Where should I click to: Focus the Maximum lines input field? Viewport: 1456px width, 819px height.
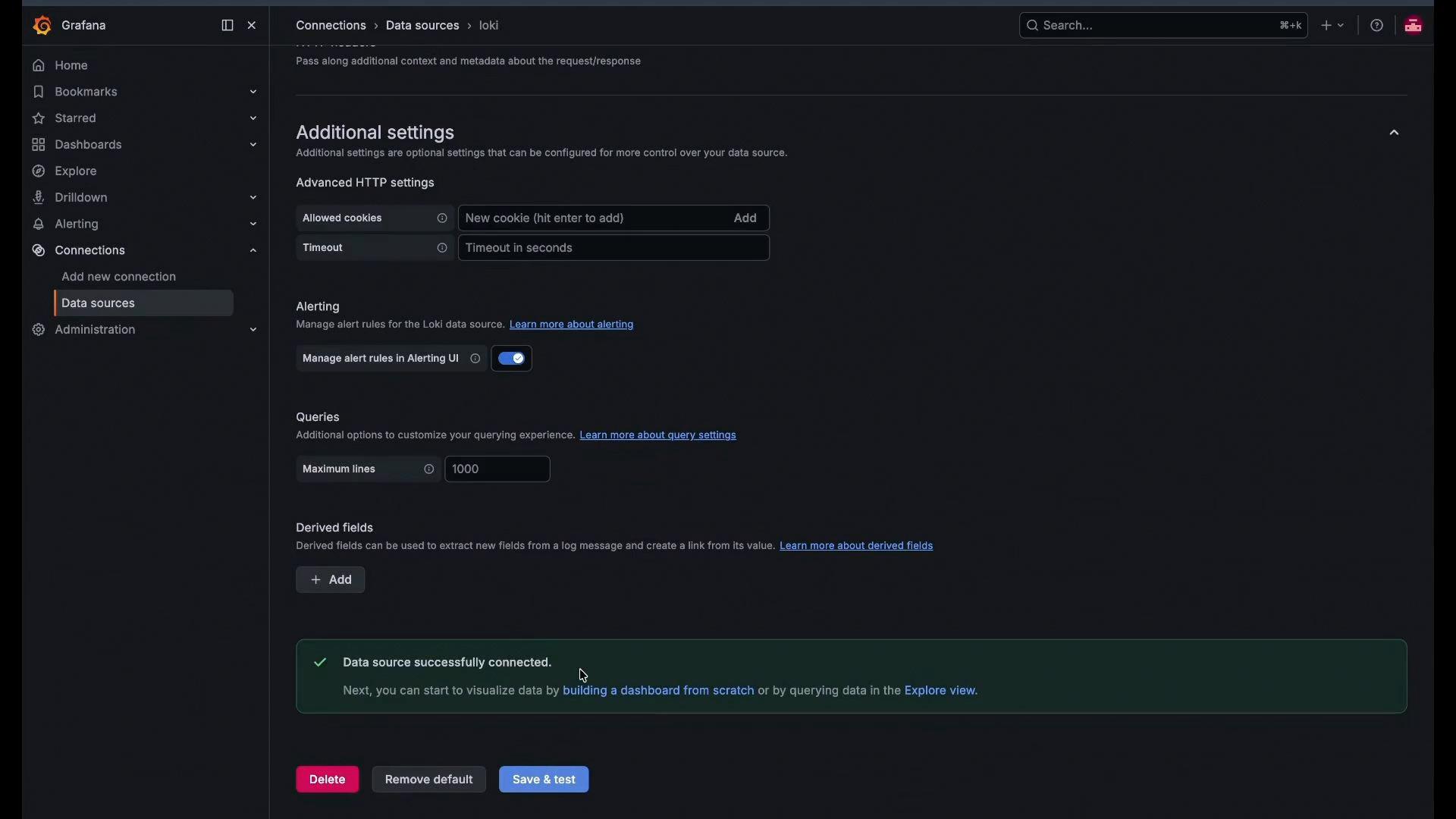(x=497, y=470)
